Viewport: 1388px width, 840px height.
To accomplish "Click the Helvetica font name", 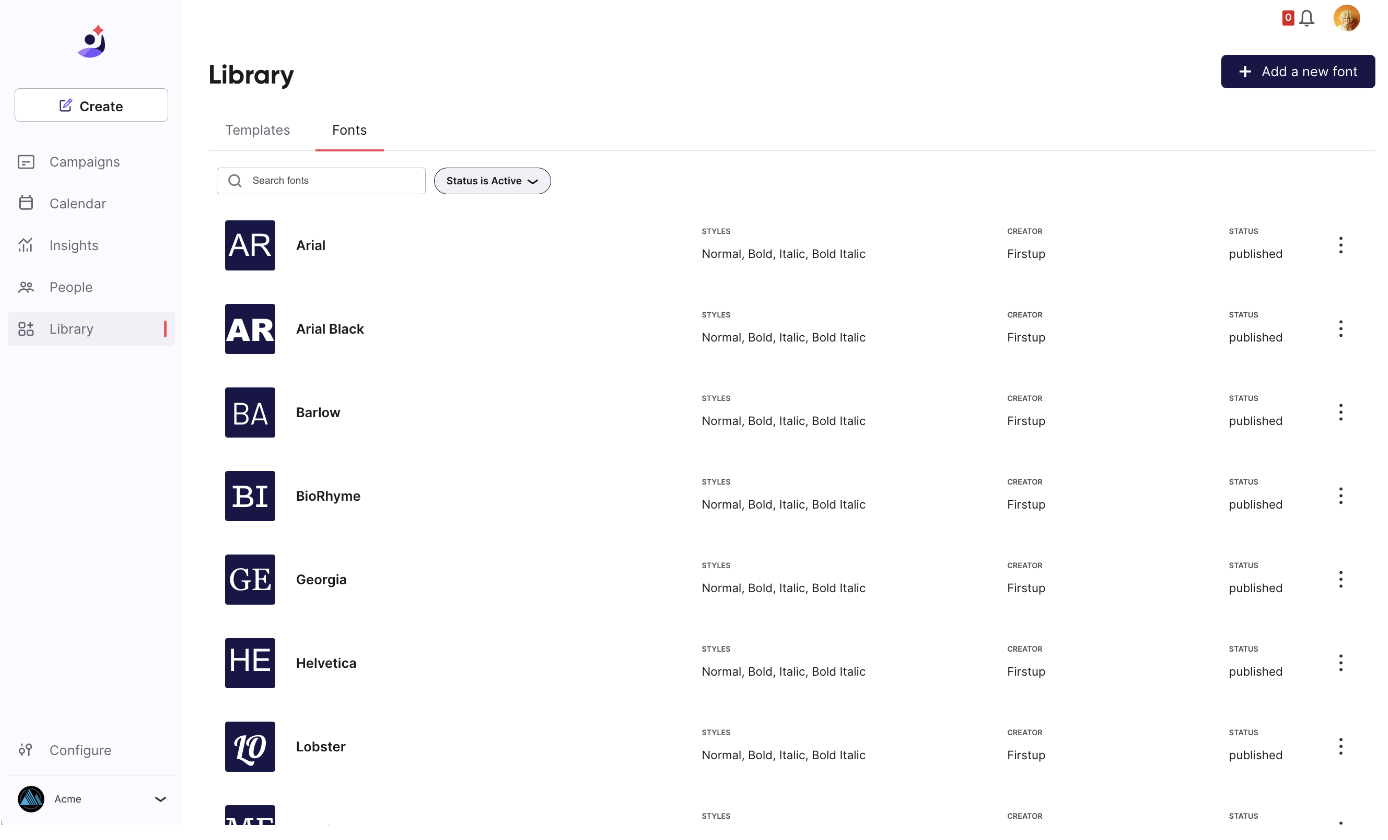I will (326, 663).
